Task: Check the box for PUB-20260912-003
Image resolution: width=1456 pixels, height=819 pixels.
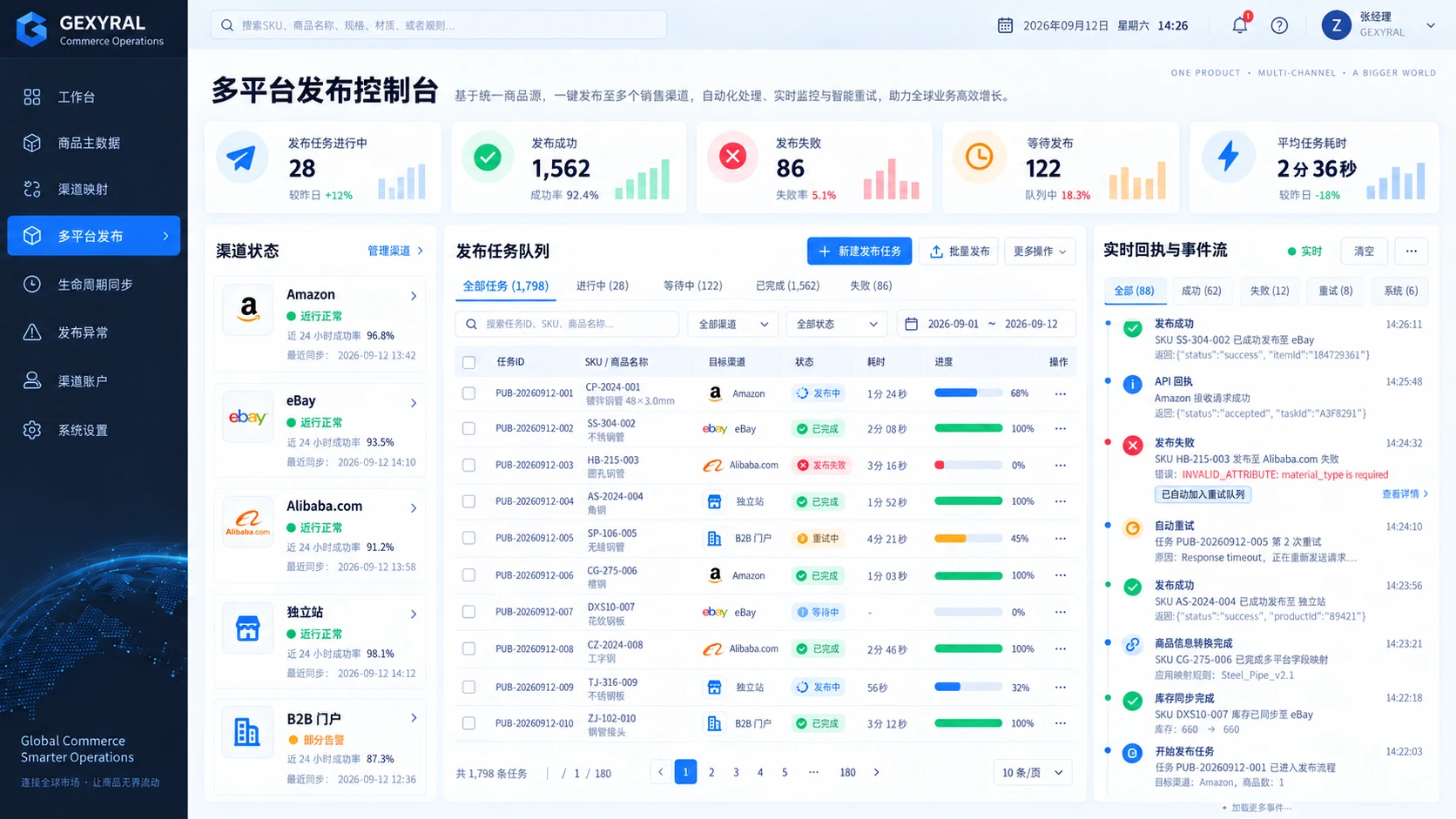Action: [468, 465]
